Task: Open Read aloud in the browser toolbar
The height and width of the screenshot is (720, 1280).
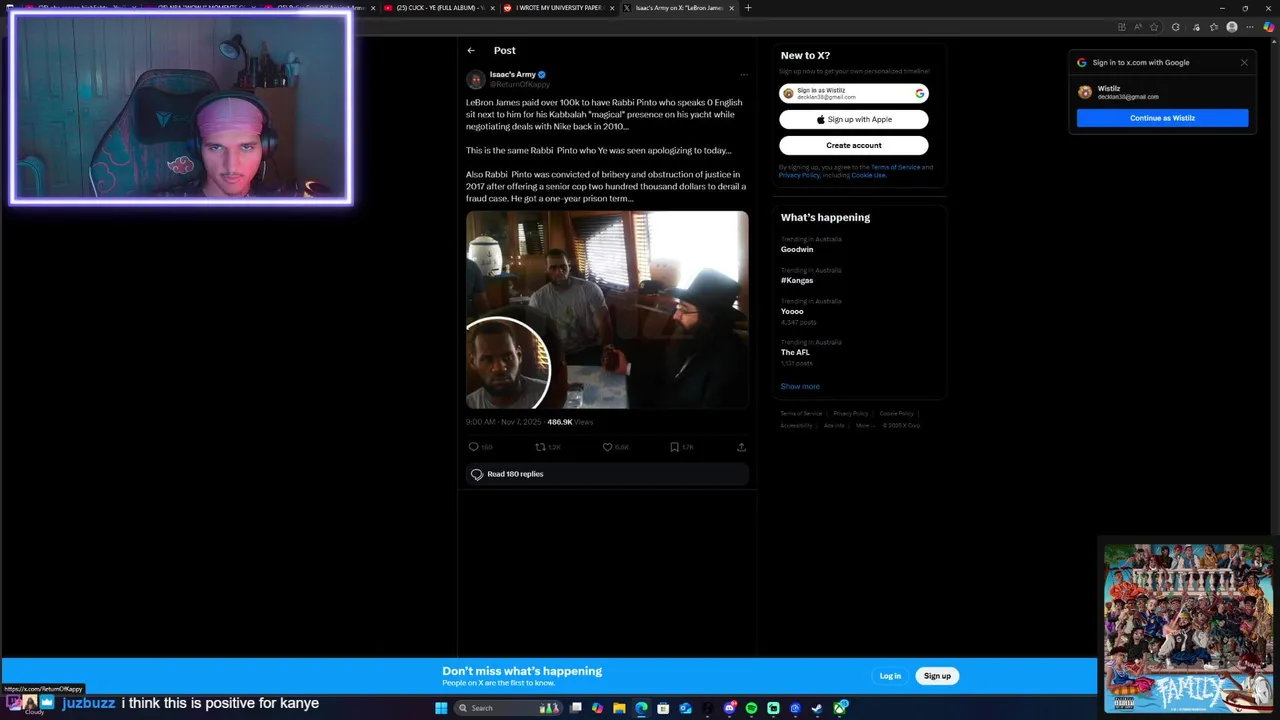Action: click(1138, 27)
